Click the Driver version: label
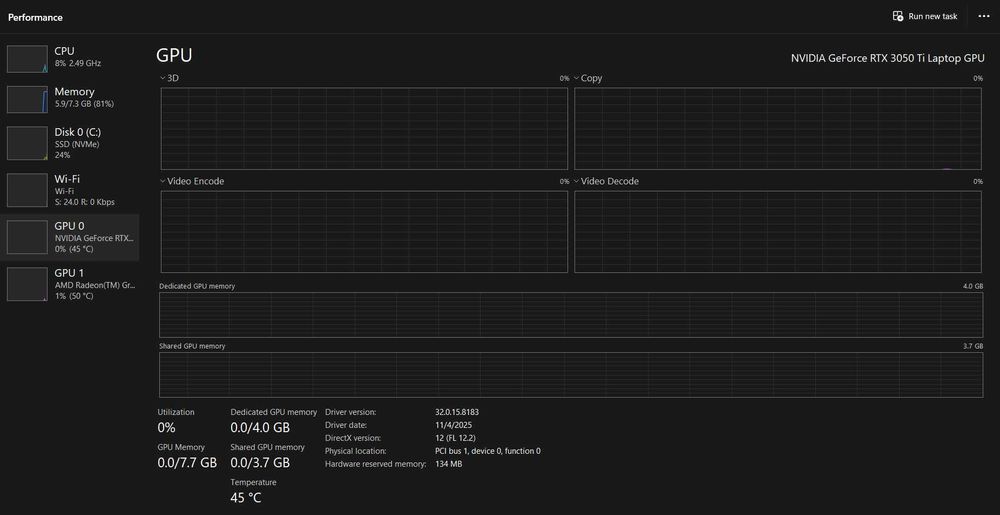The width and height of the screenshot is (1000, 515). click(x=351, y=412)
